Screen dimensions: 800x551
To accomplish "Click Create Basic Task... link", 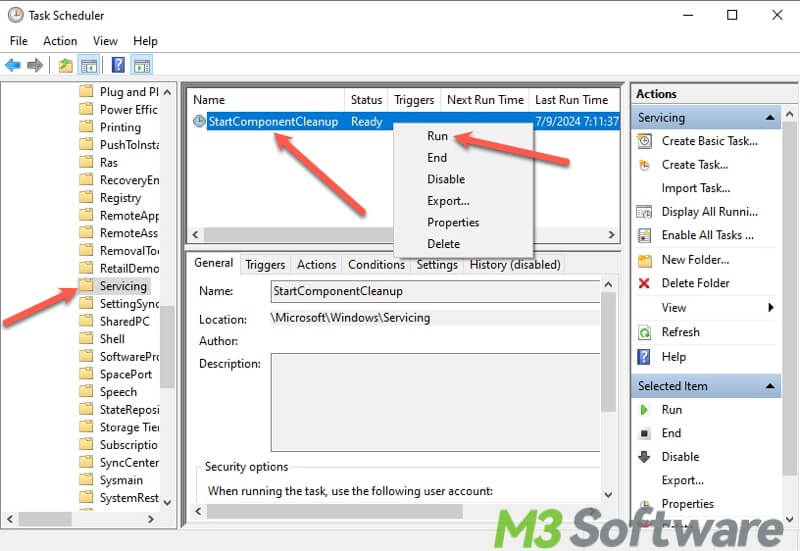I will pyautogui.click(x=709, y=141).
